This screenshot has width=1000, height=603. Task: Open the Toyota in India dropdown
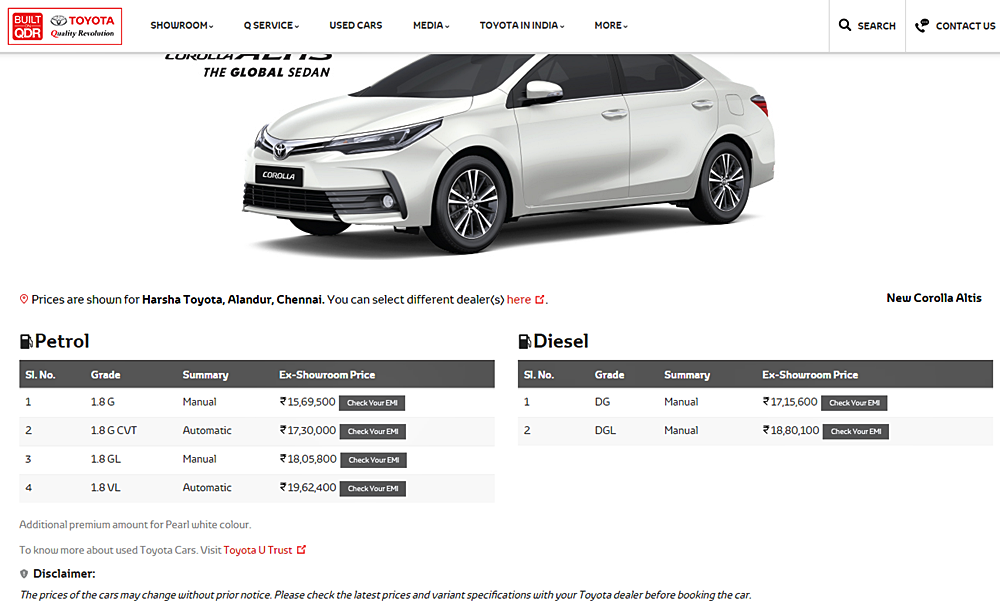[x=522, y=25]
